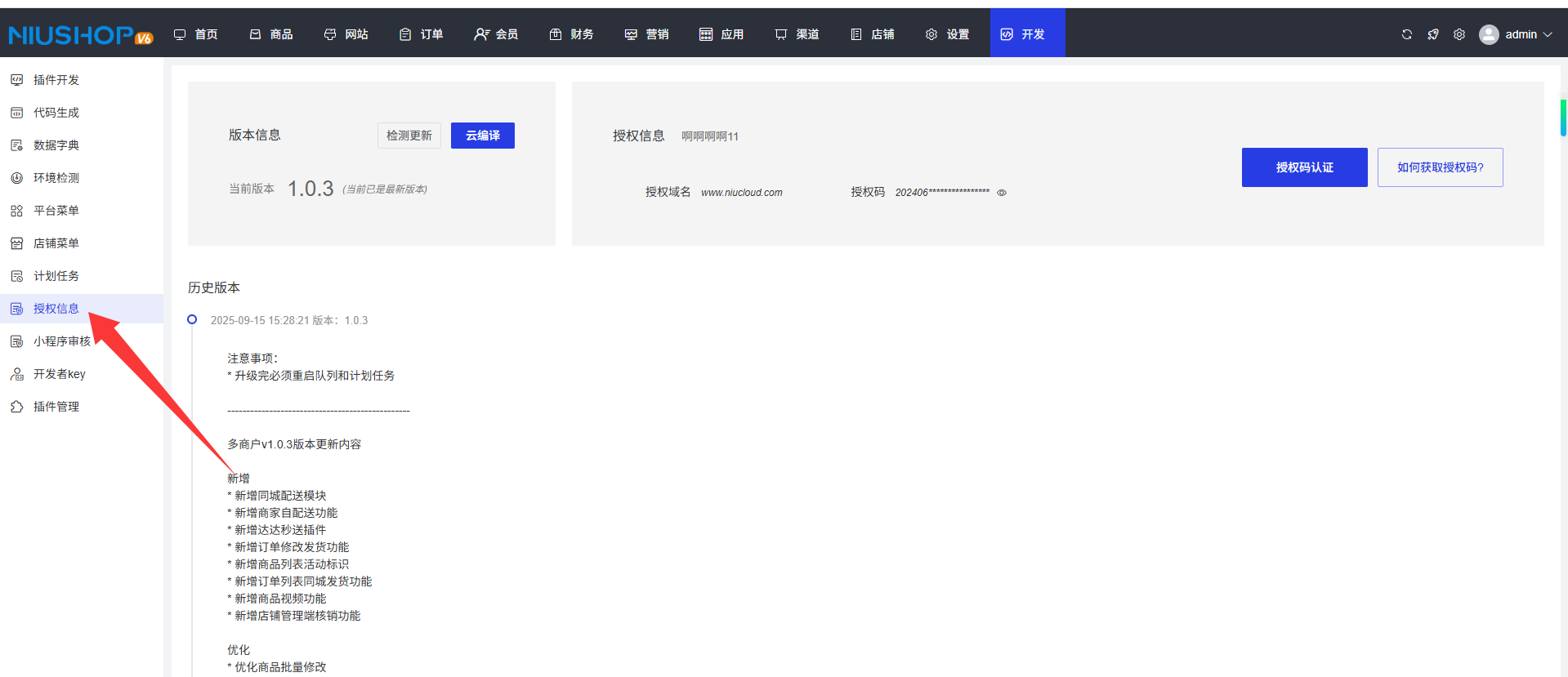Image resolution: width=1568 pixels, height=677 pixels.
Task: Open 数据字典 from the sidebar
Action: (x=56, y=145)
